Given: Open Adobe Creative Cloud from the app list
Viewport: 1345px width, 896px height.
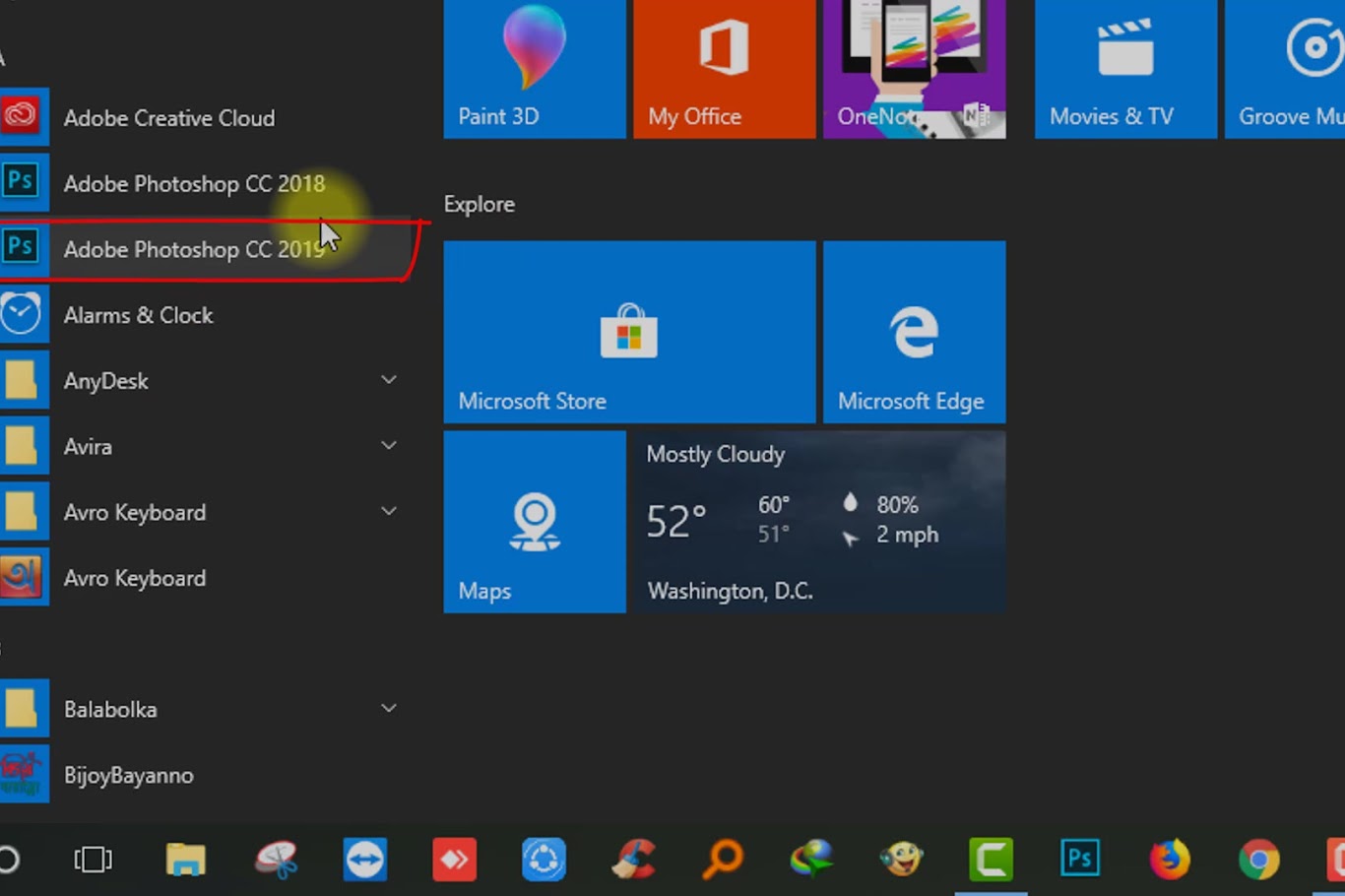Looking at the screenshot, I should click(x=206, y=118).
